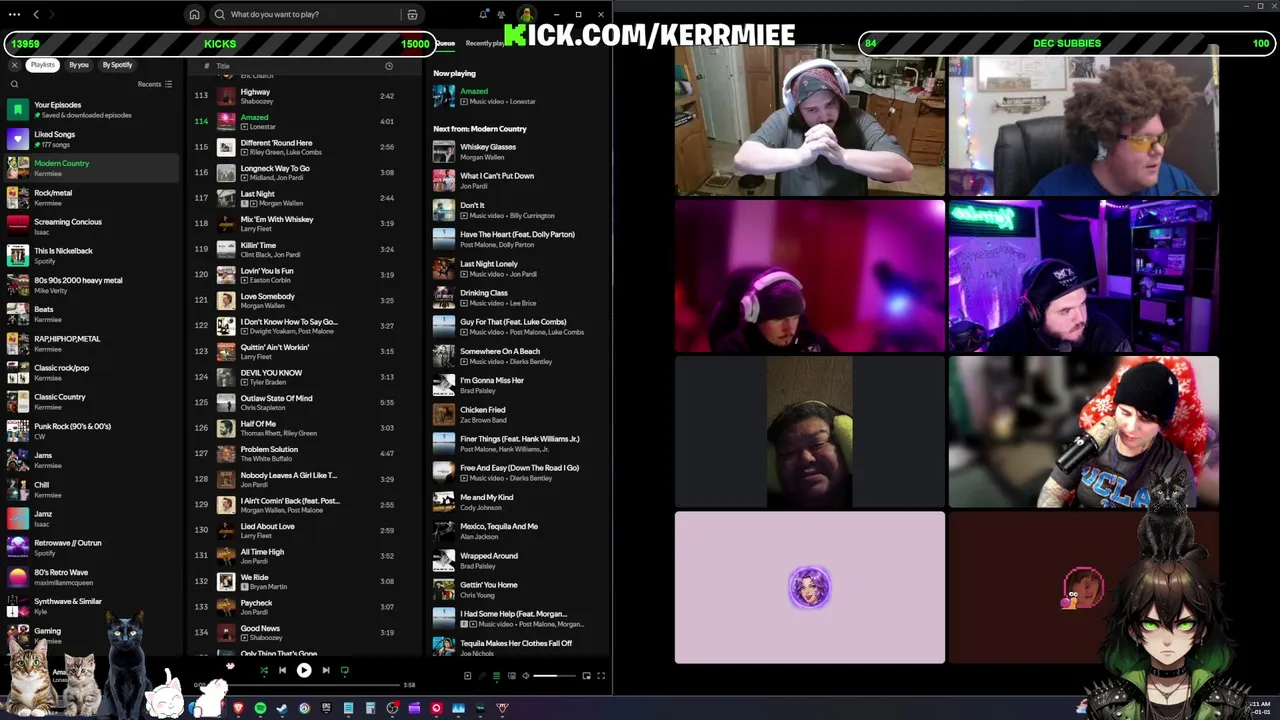Image resolution: width=1280 pixels, height=720 pixels.
Task: Switch to the Recently played tab
Action: [486, 43]
